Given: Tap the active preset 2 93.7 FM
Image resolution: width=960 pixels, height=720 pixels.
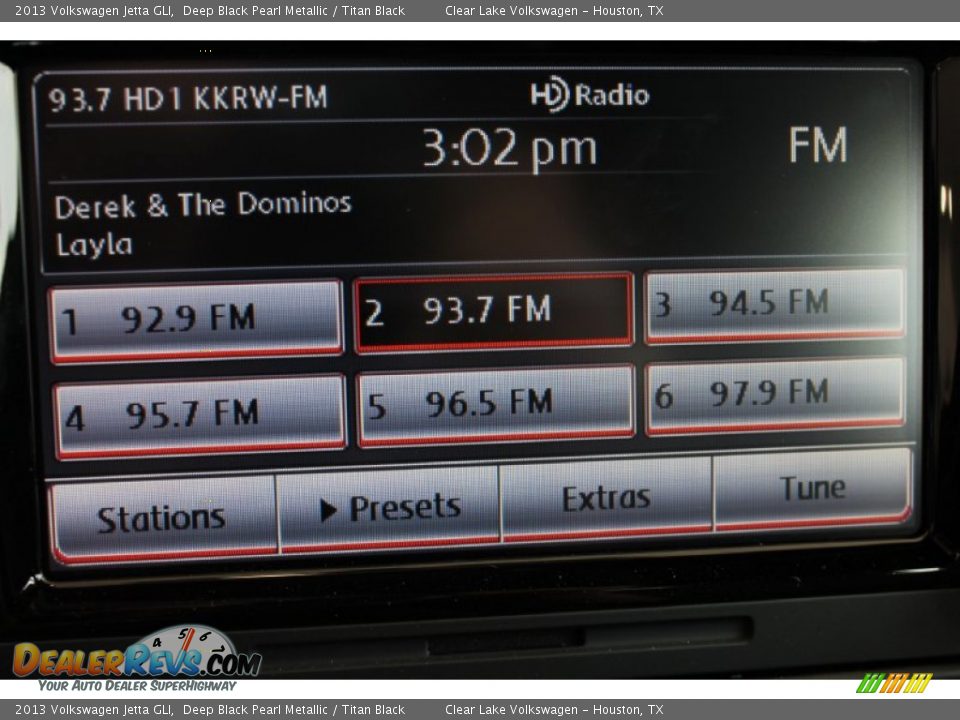Looking at the screenshot, I should (x=493, y=312).
